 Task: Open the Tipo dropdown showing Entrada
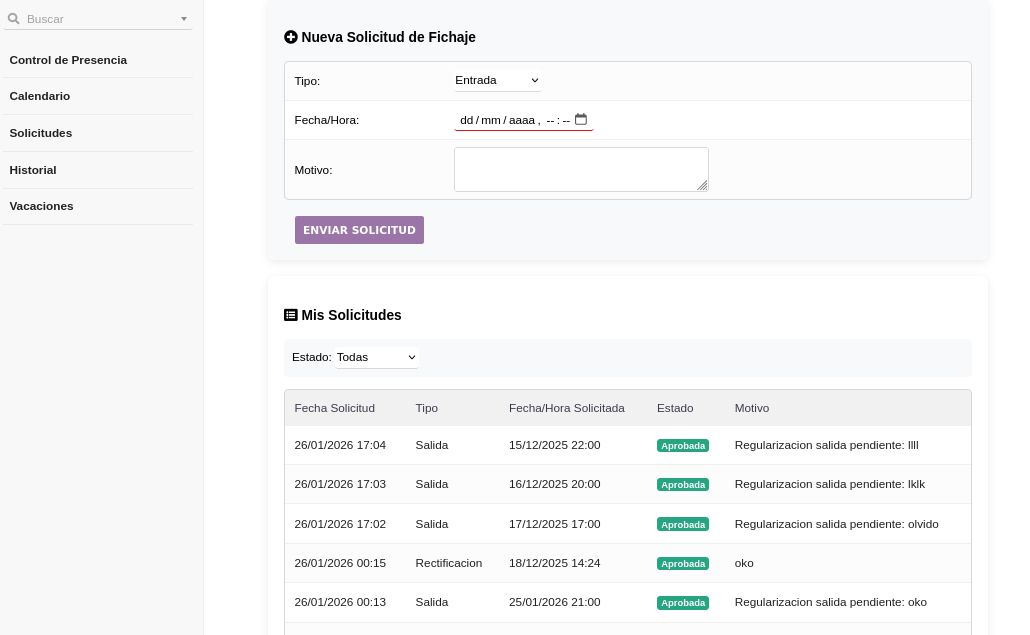[x=497, y=80]
